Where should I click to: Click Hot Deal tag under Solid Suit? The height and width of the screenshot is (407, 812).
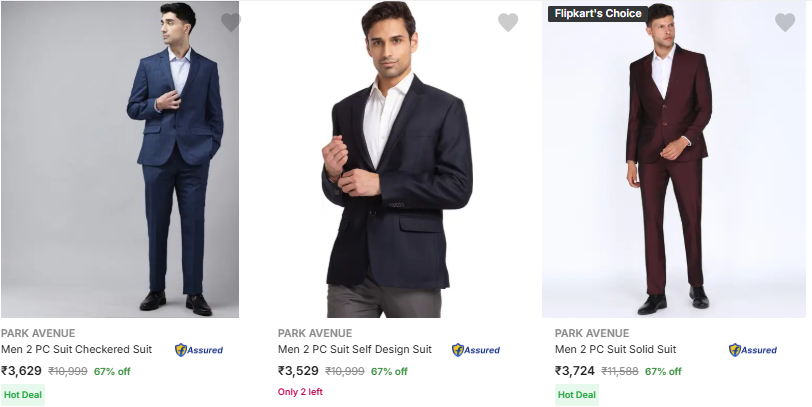pos(577,394)
